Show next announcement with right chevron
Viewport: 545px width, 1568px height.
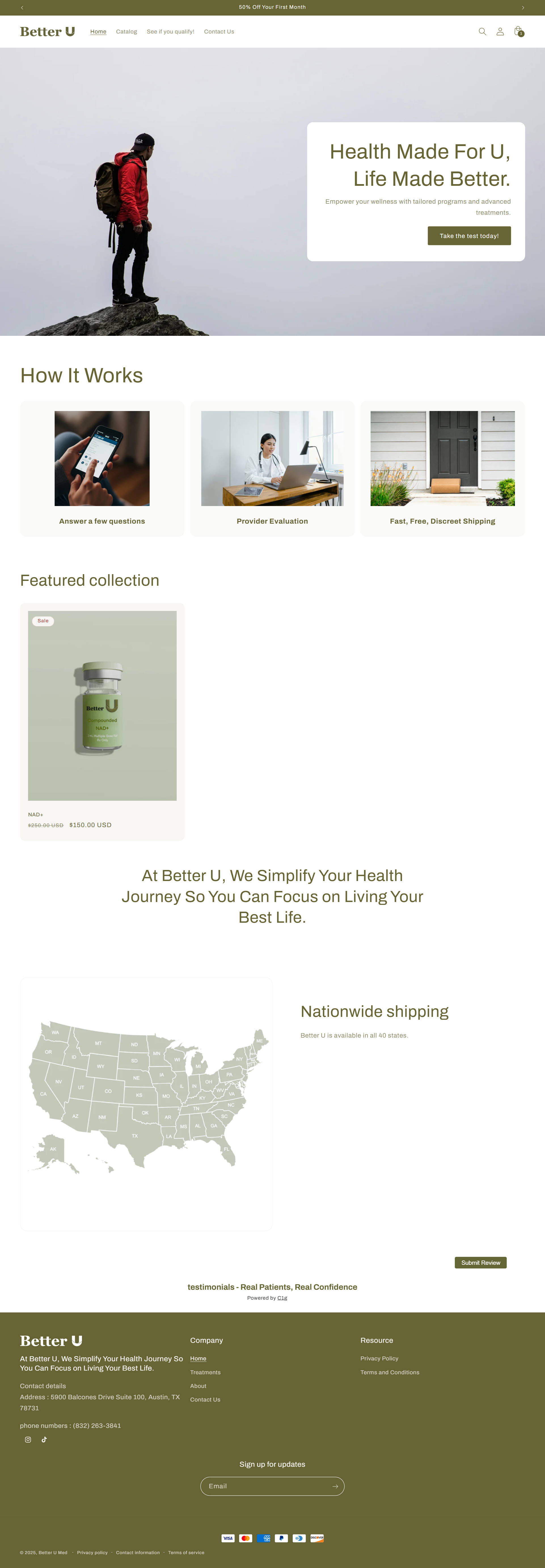tap(523, 7)
